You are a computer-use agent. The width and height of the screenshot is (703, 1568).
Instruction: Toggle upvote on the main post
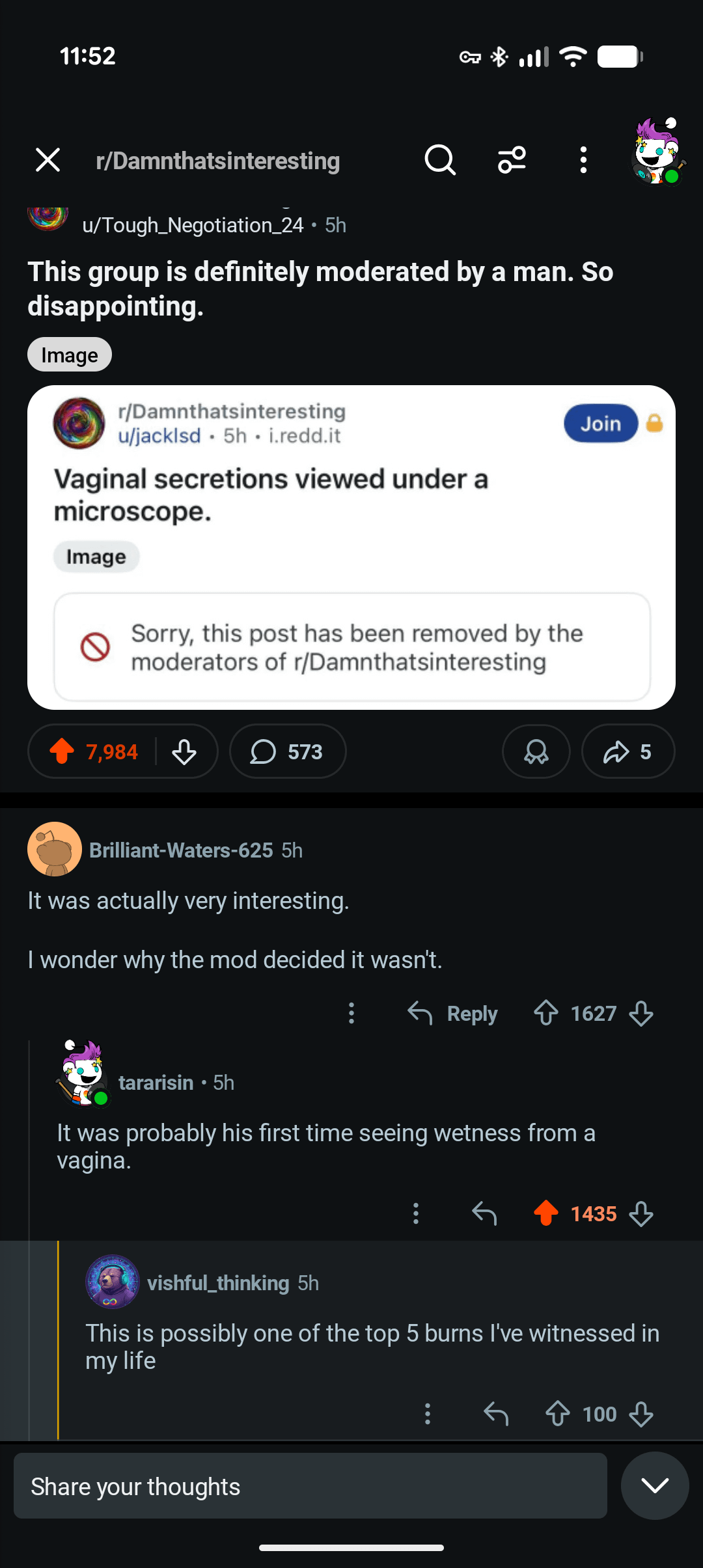coord(62,751)
